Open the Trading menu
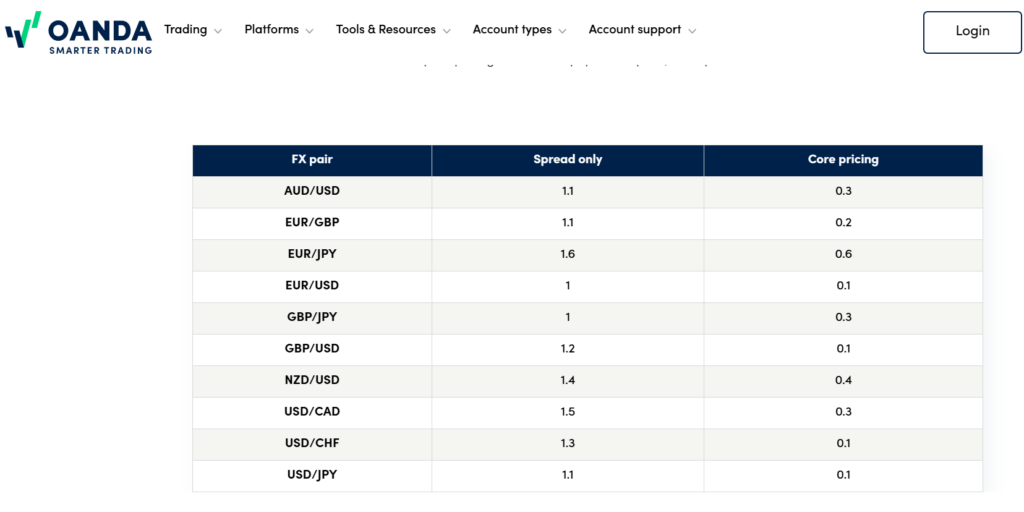 185,29
